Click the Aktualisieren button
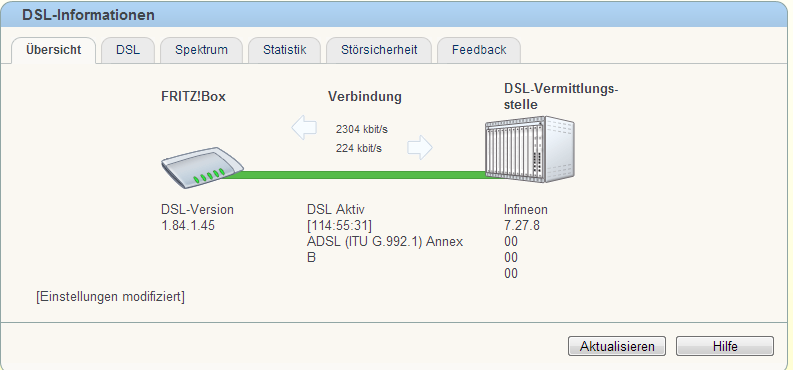 617,346
